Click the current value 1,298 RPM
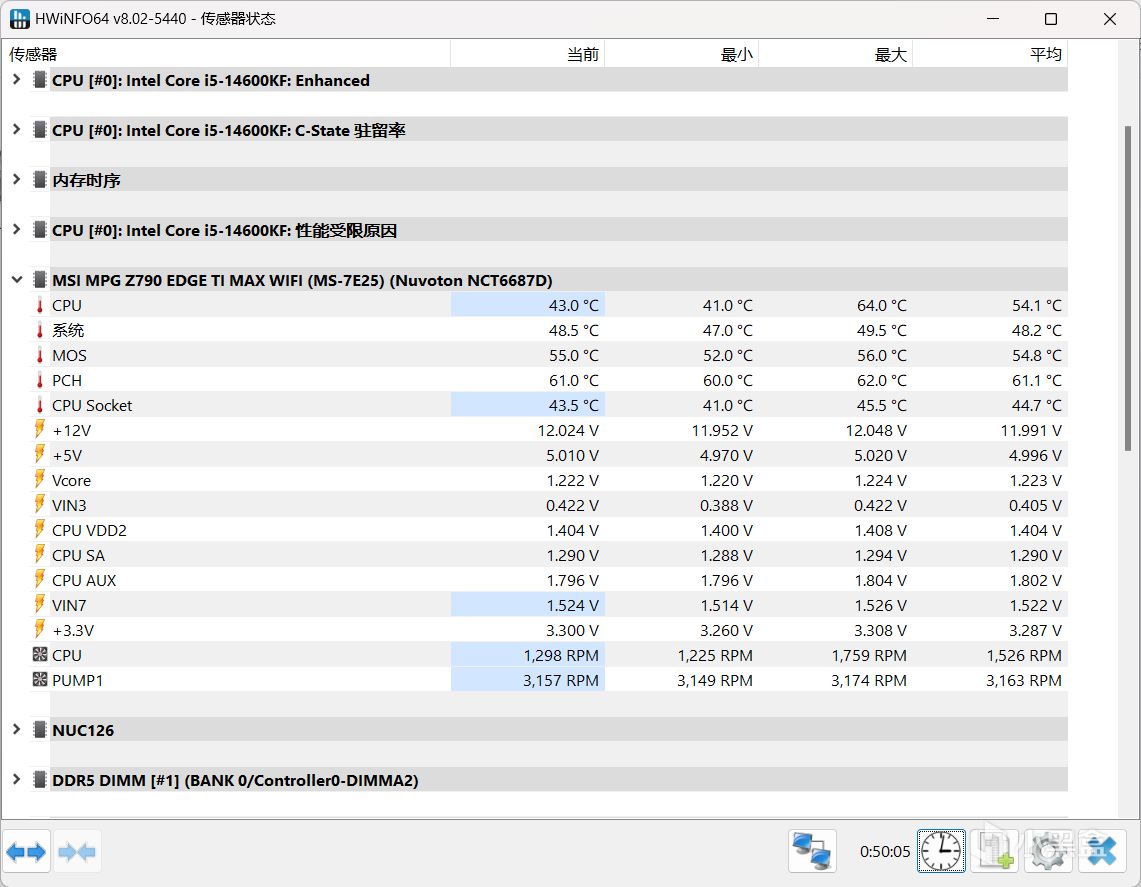Image resolution: width=1141 pixels, height=887 pixels. (x=561, y=656)
